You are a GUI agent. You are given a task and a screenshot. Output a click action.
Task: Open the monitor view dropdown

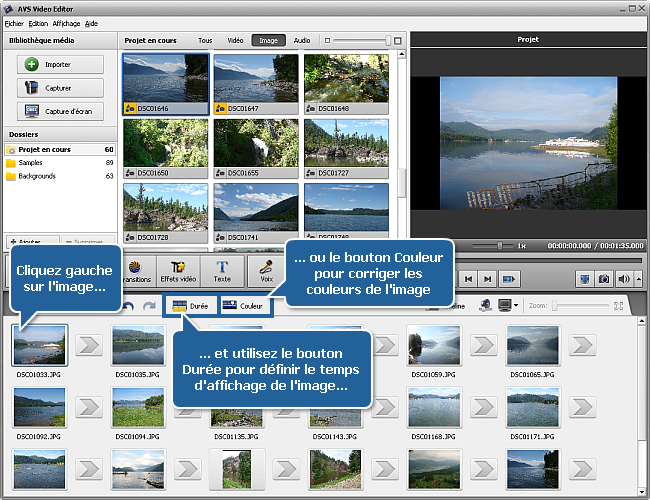coord(517,305)
